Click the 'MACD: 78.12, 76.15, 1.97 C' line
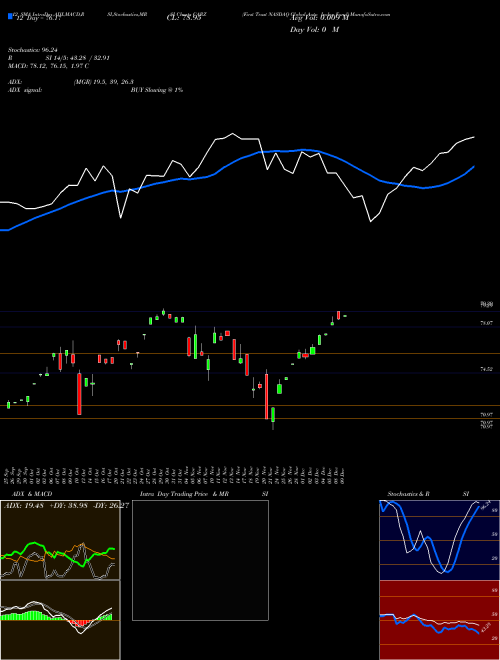Image resolution: width=500 pixels, height=660 pixels. pyautogui.click(x=48, y=66)
